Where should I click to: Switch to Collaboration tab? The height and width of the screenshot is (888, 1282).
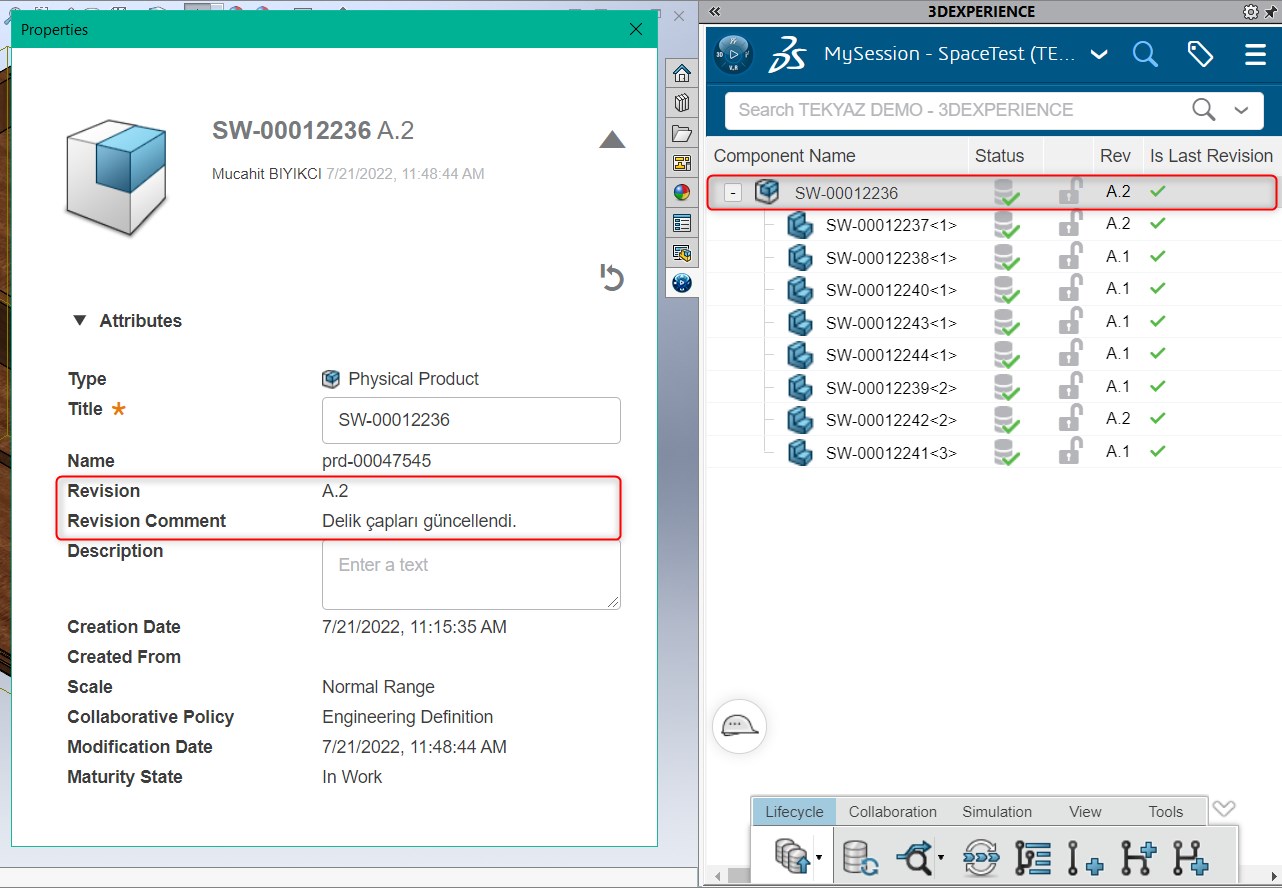pyautogui.click(x=893, y=811)
